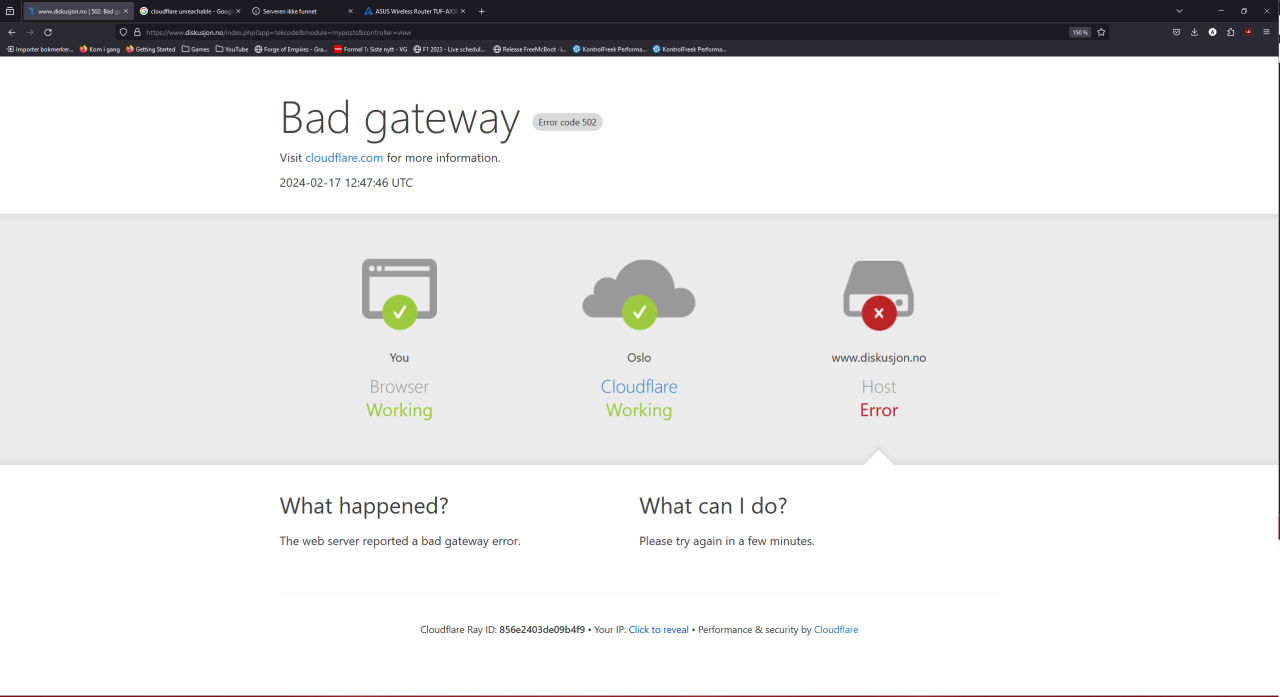
Task: Open the Importer bokmerker bookmark
Action: pos(40,49)
